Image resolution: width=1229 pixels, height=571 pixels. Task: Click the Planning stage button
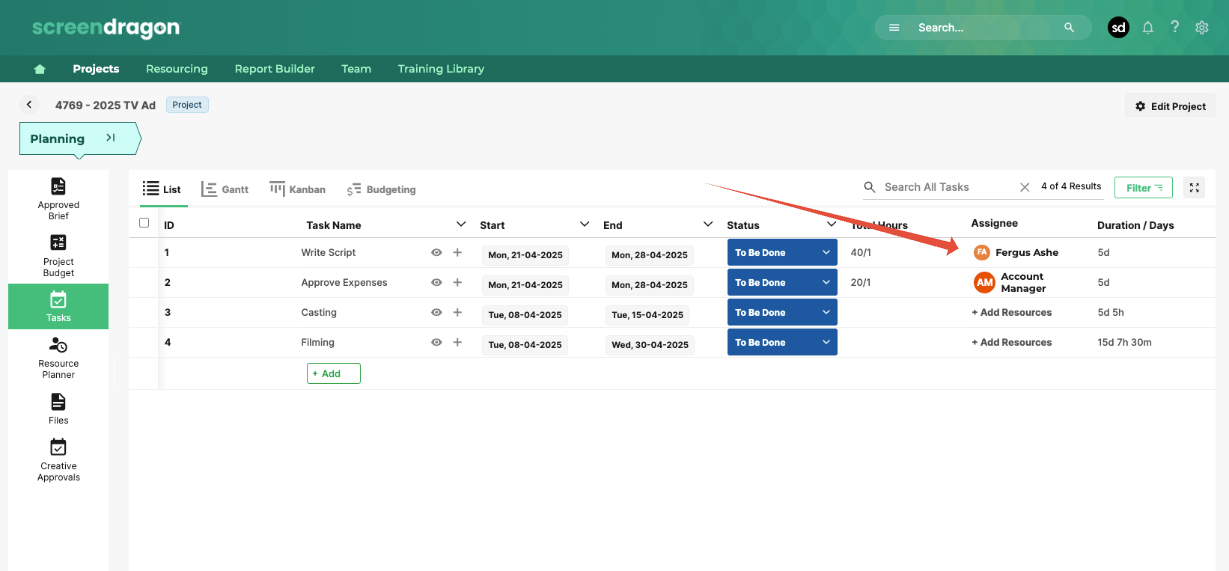pos(79,139)
